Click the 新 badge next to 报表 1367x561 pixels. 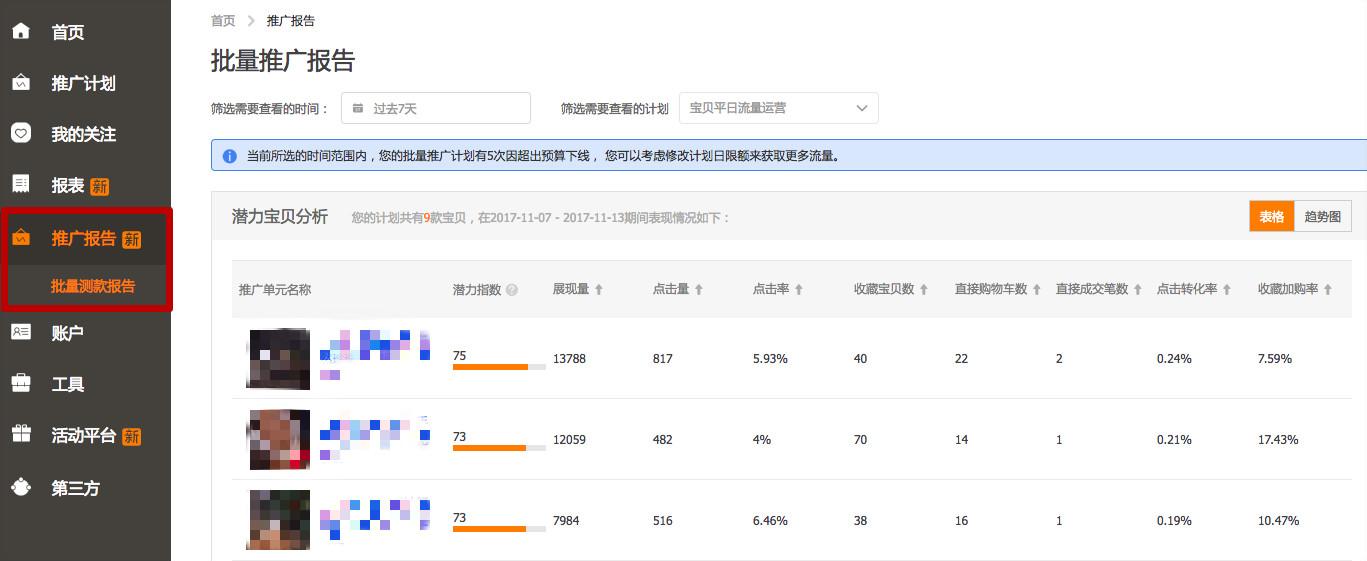(x=99, y=186)
